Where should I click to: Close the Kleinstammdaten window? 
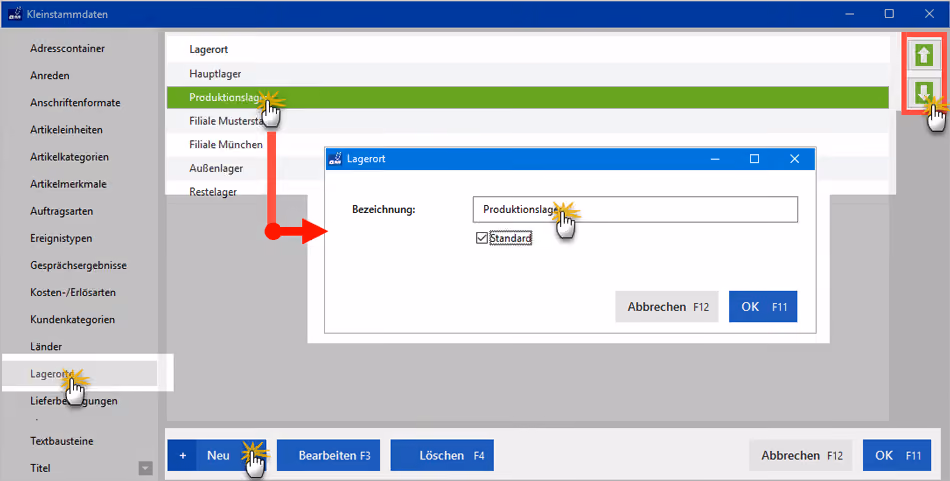(x=929, y=13)
